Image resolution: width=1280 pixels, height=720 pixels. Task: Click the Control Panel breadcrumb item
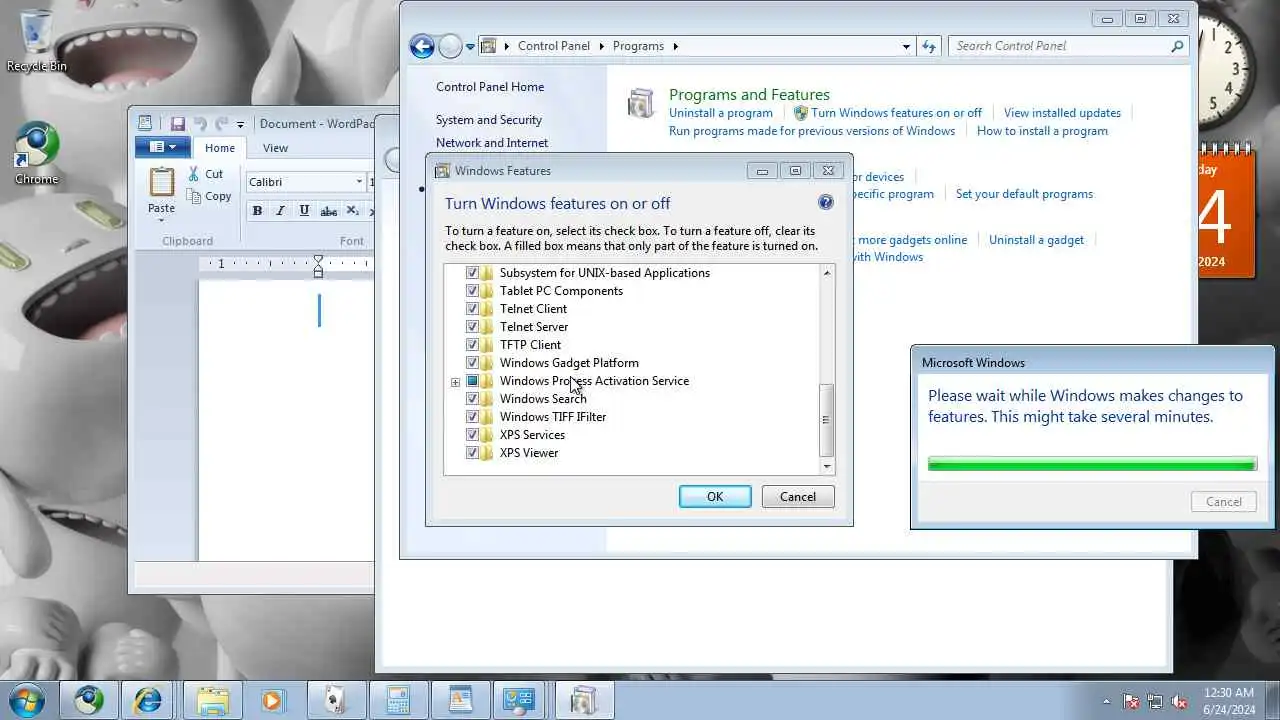coord(554,46)
